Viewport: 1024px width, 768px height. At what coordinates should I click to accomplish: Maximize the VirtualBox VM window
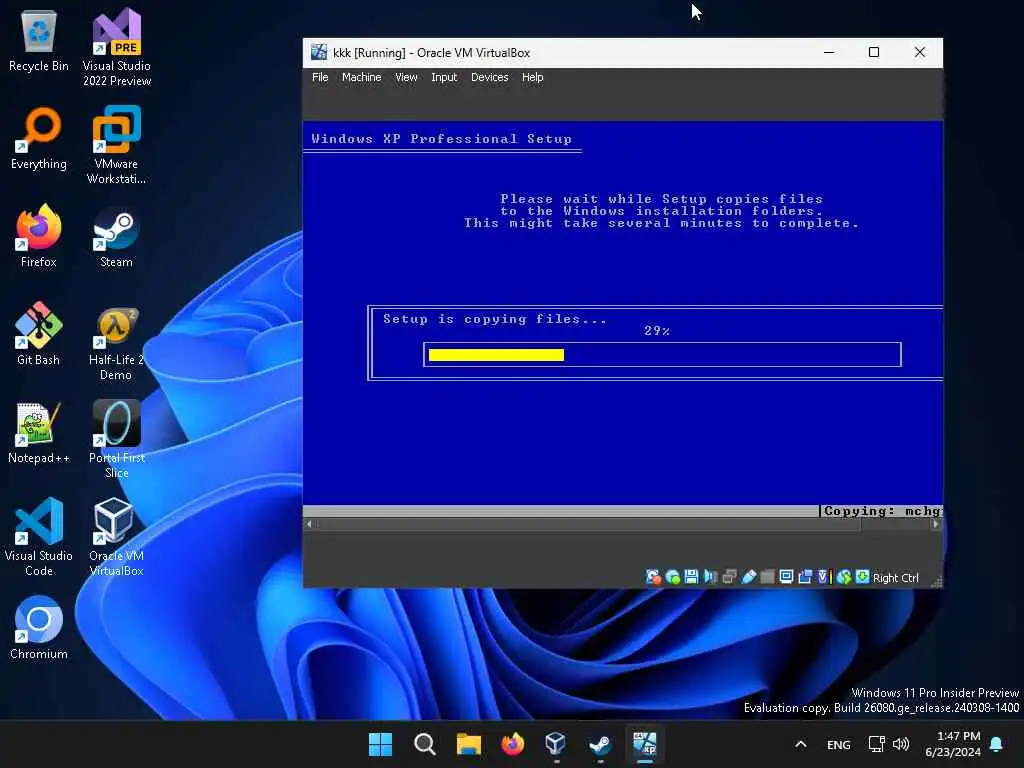coord(874,52)
